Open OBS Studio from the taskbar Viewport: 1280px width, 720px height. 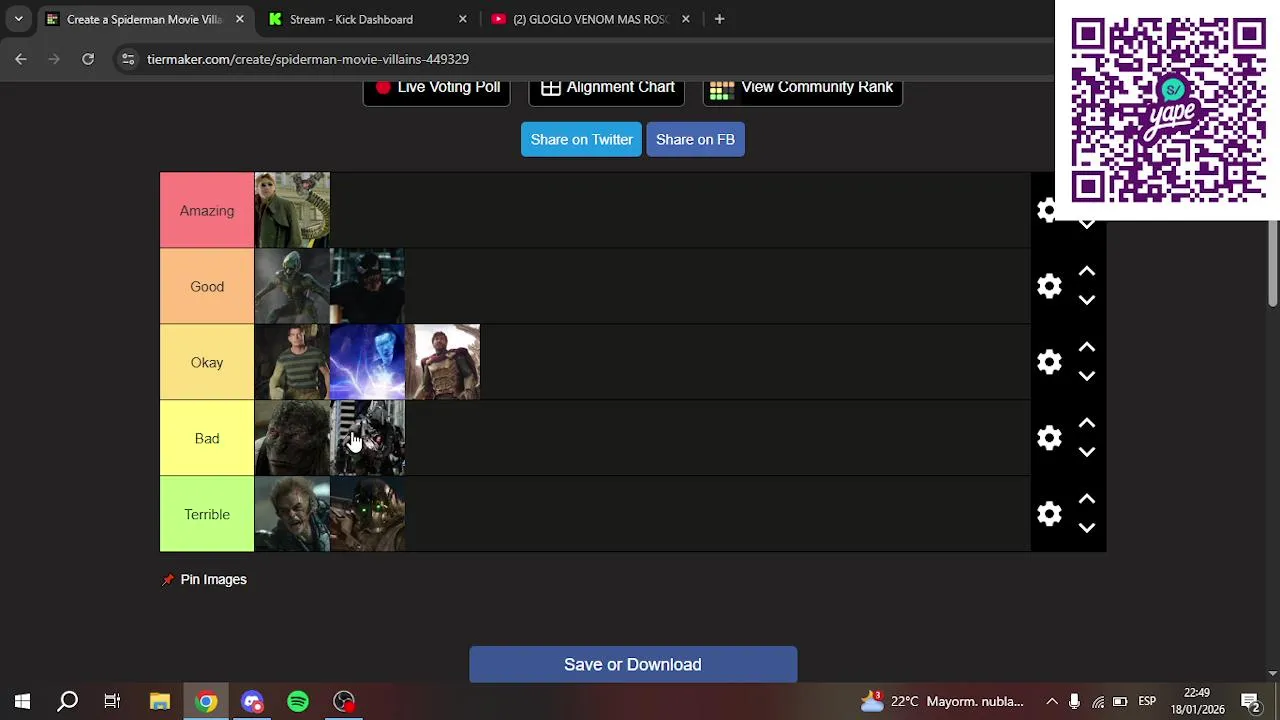coord(344,701)
